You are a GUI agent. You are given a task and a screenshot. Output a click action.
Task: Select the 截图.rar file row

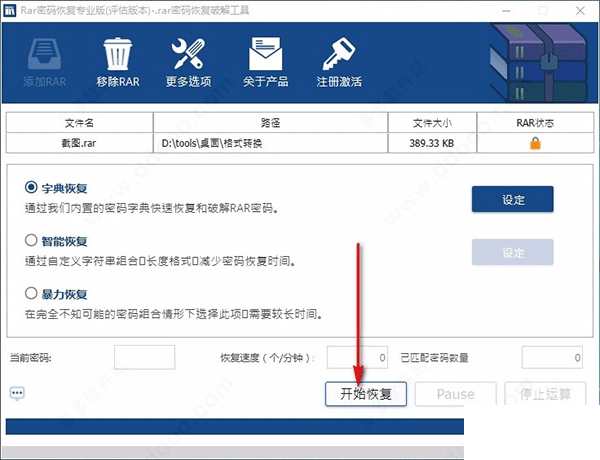pyautogui.click(x=300, y=143)
